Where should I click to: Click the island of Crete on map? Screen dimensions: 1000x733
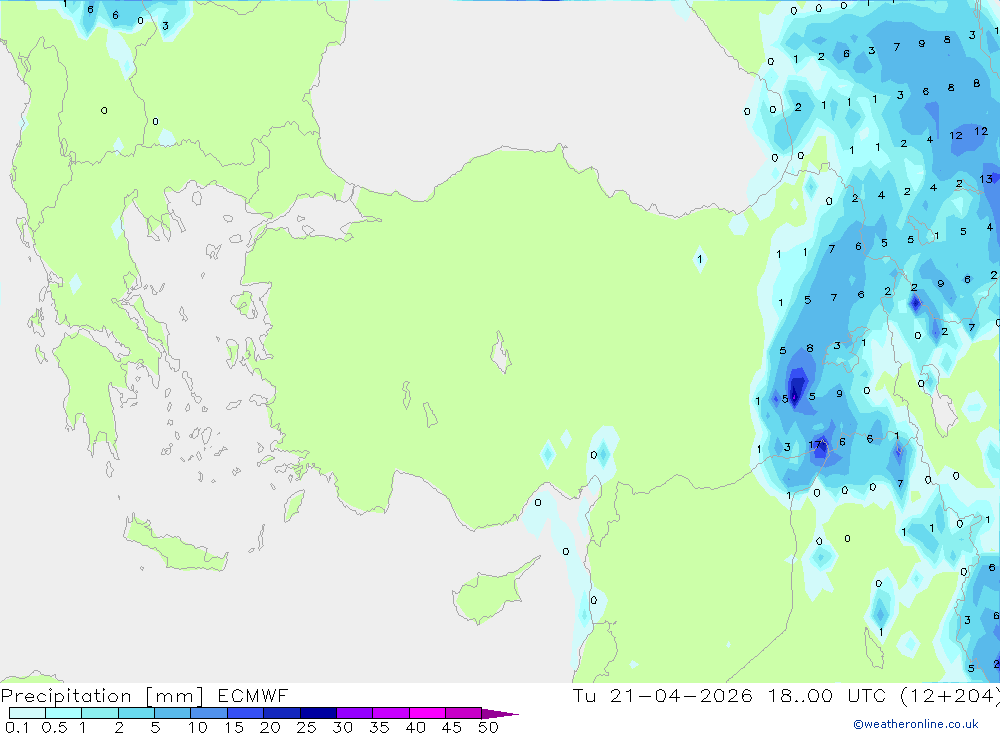(x=175, y=545)
